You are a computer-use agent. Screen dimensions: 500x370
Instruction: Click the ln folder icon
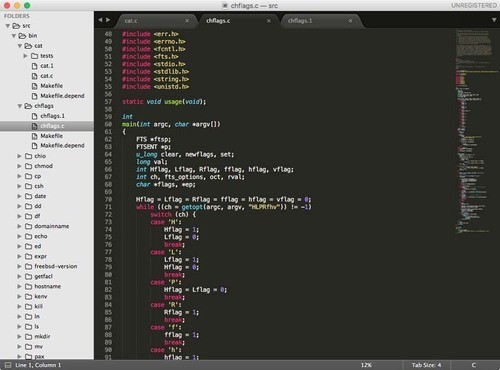(29, 316)
